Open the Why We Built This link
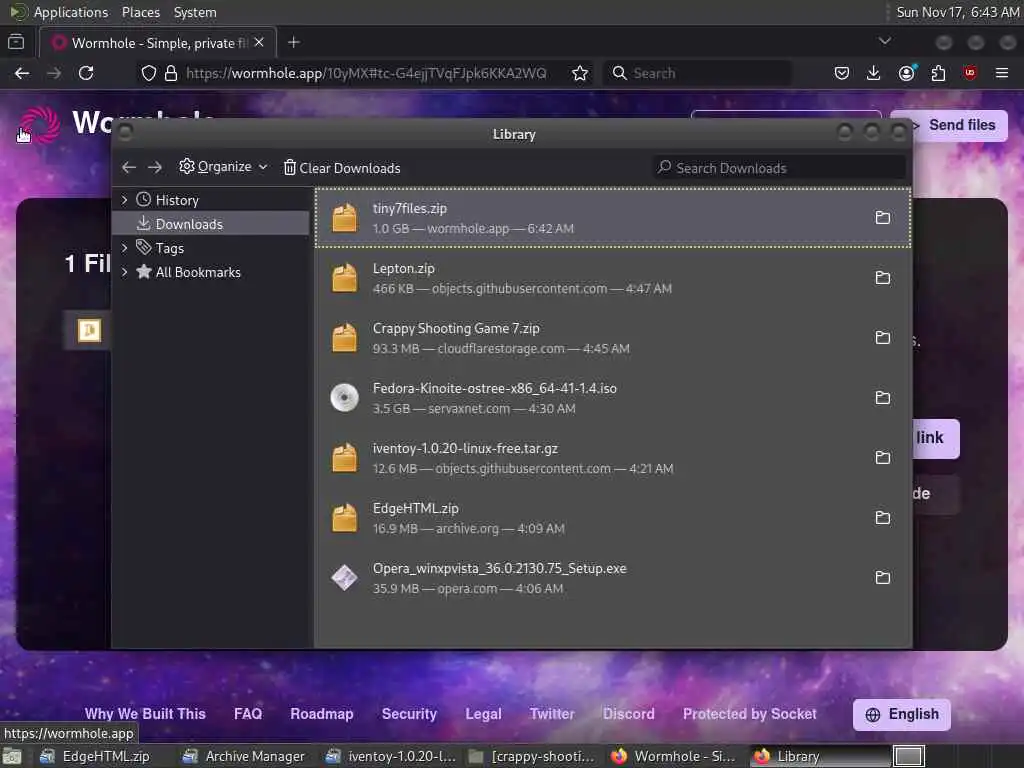The image size is (1024, 768). point(145,714)
